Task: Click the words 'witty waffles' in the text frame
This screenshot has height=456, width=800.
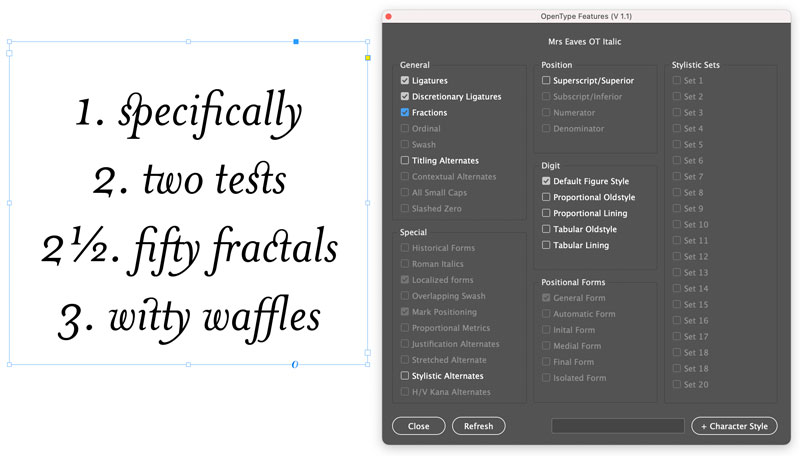Action: 214,318
